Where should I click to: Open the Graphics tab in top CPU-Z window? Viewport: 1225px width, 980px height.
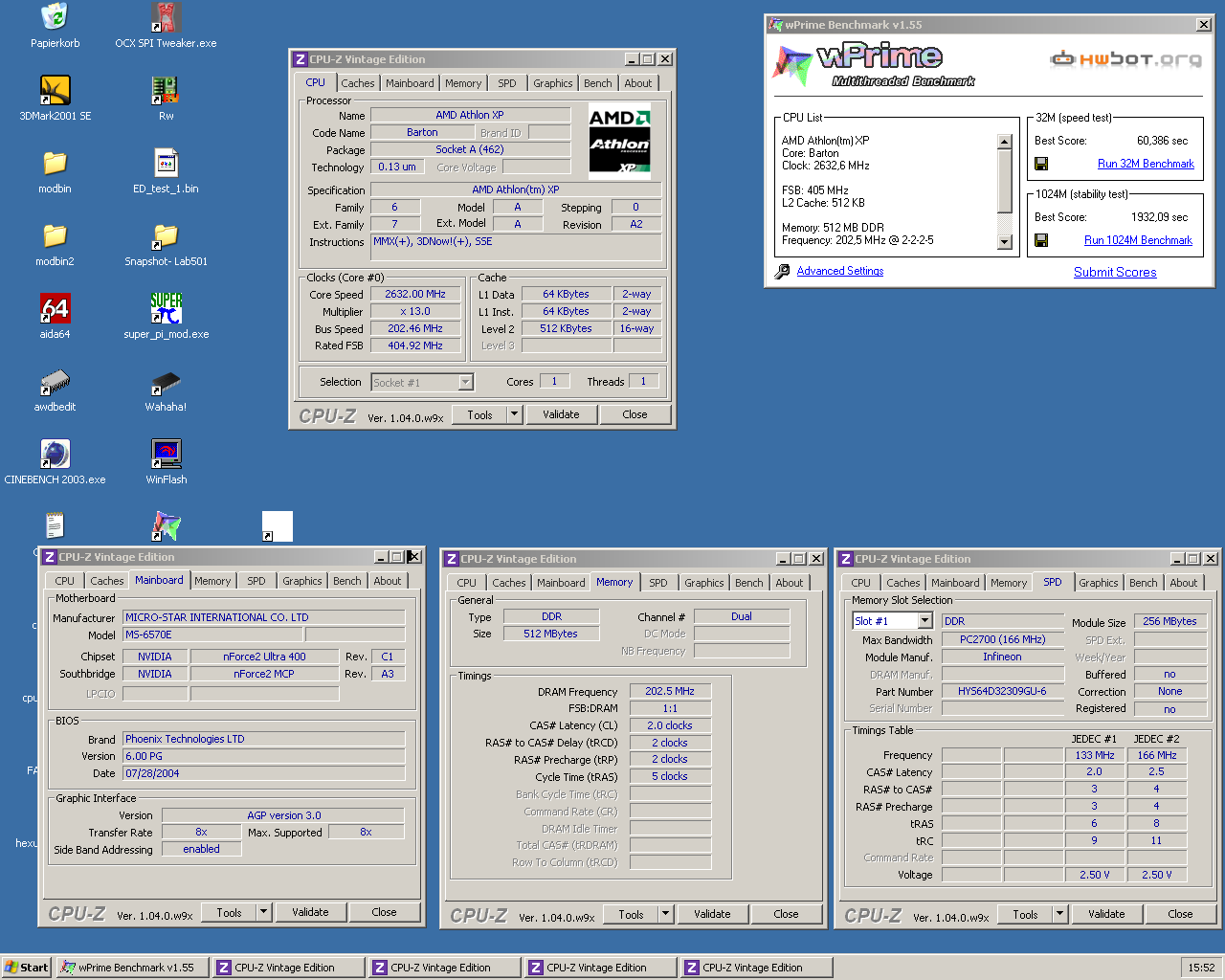point(553,83)
